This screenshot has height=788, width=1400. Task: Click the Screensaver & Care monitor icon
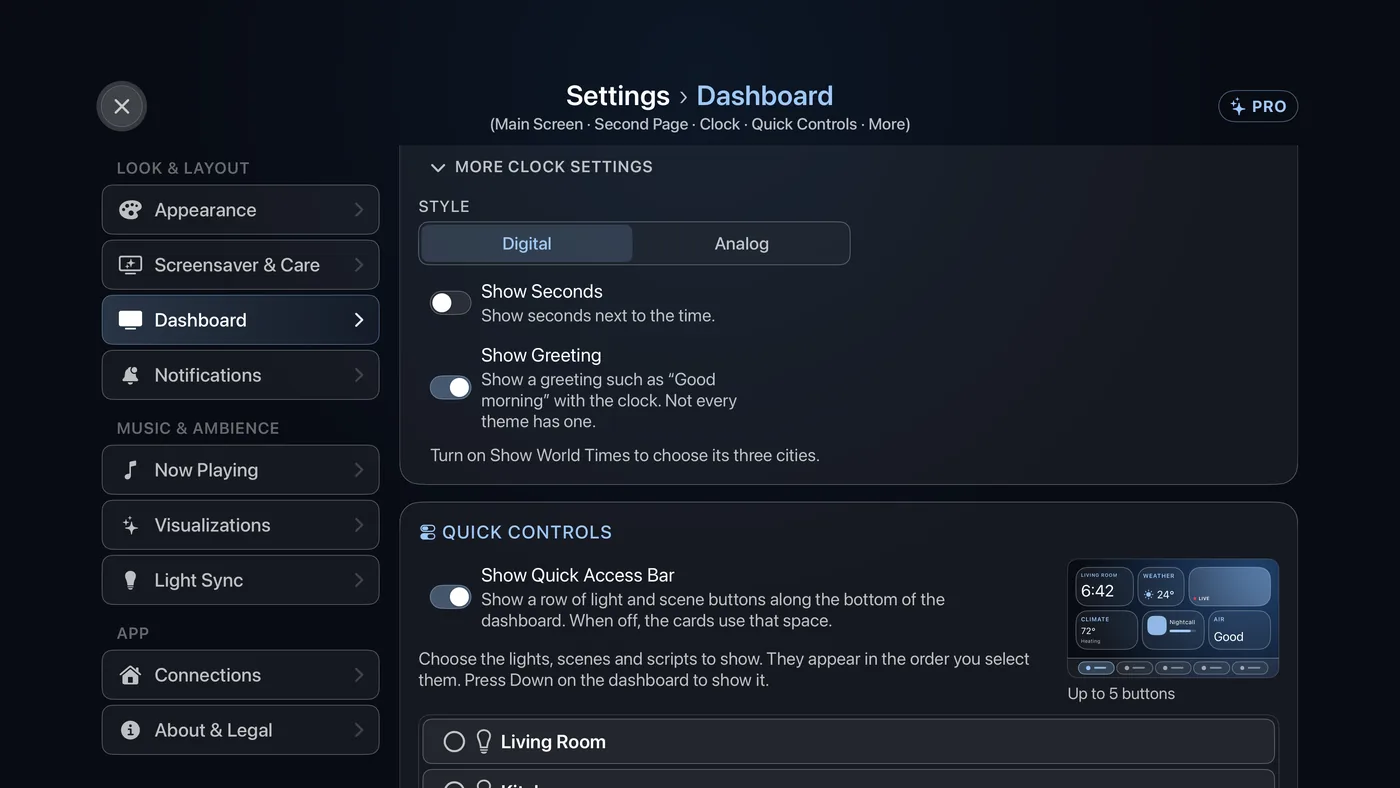pyautogui.click(x=130, y=265)
